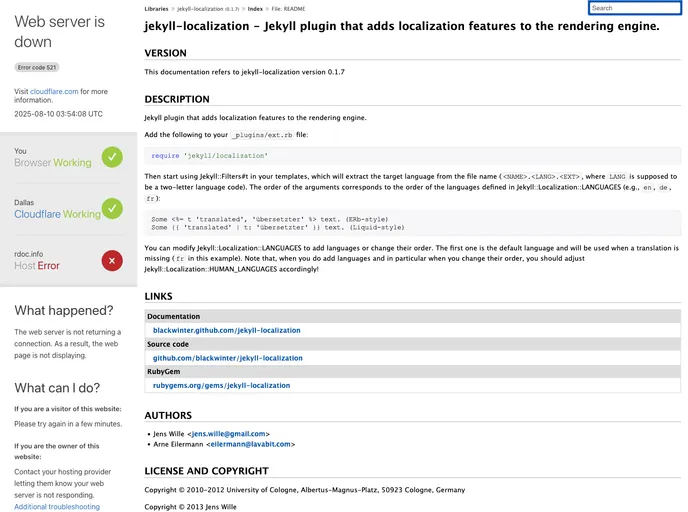Click the Source code row label

pyautogui.click(x=168, y=344)
